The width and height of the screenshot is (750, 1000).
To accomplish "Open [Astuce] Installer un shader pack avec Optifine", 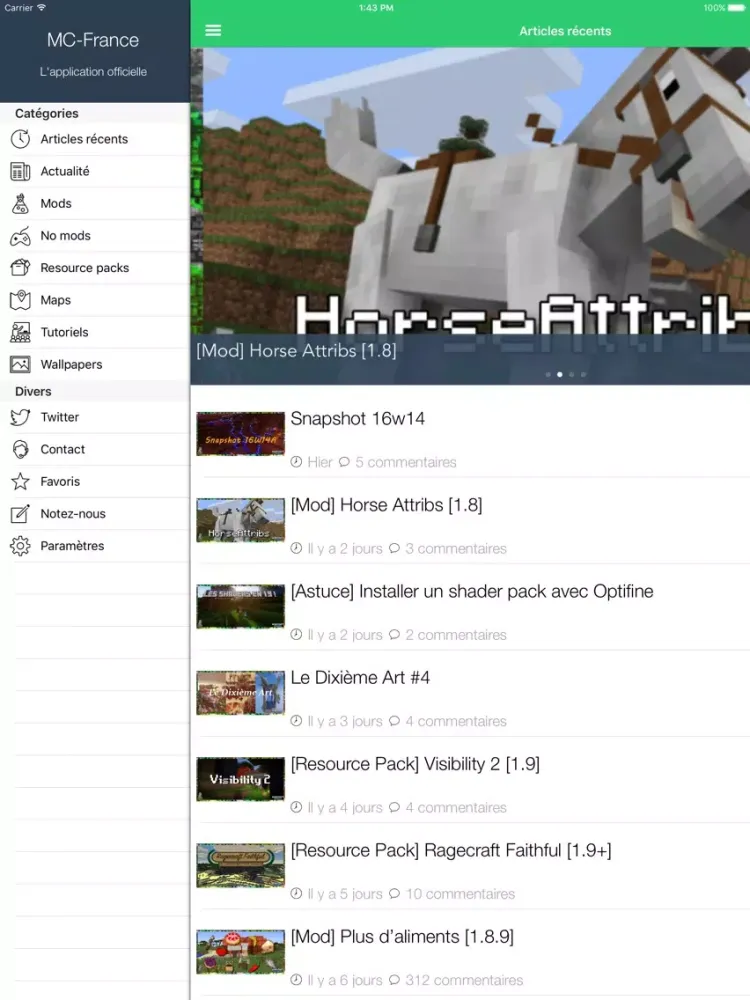I will pos(472,591).
